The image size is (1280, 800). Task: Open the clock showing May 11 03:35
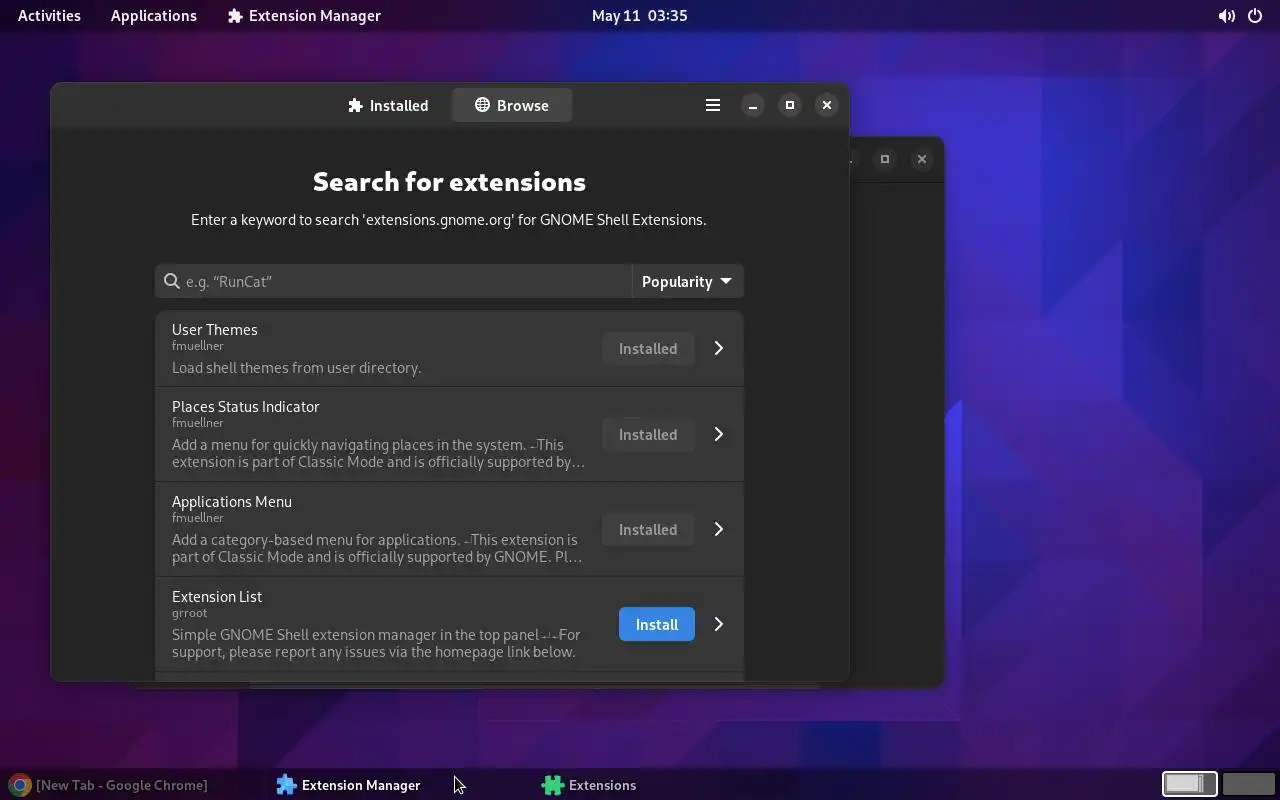[x=640, y=15]
